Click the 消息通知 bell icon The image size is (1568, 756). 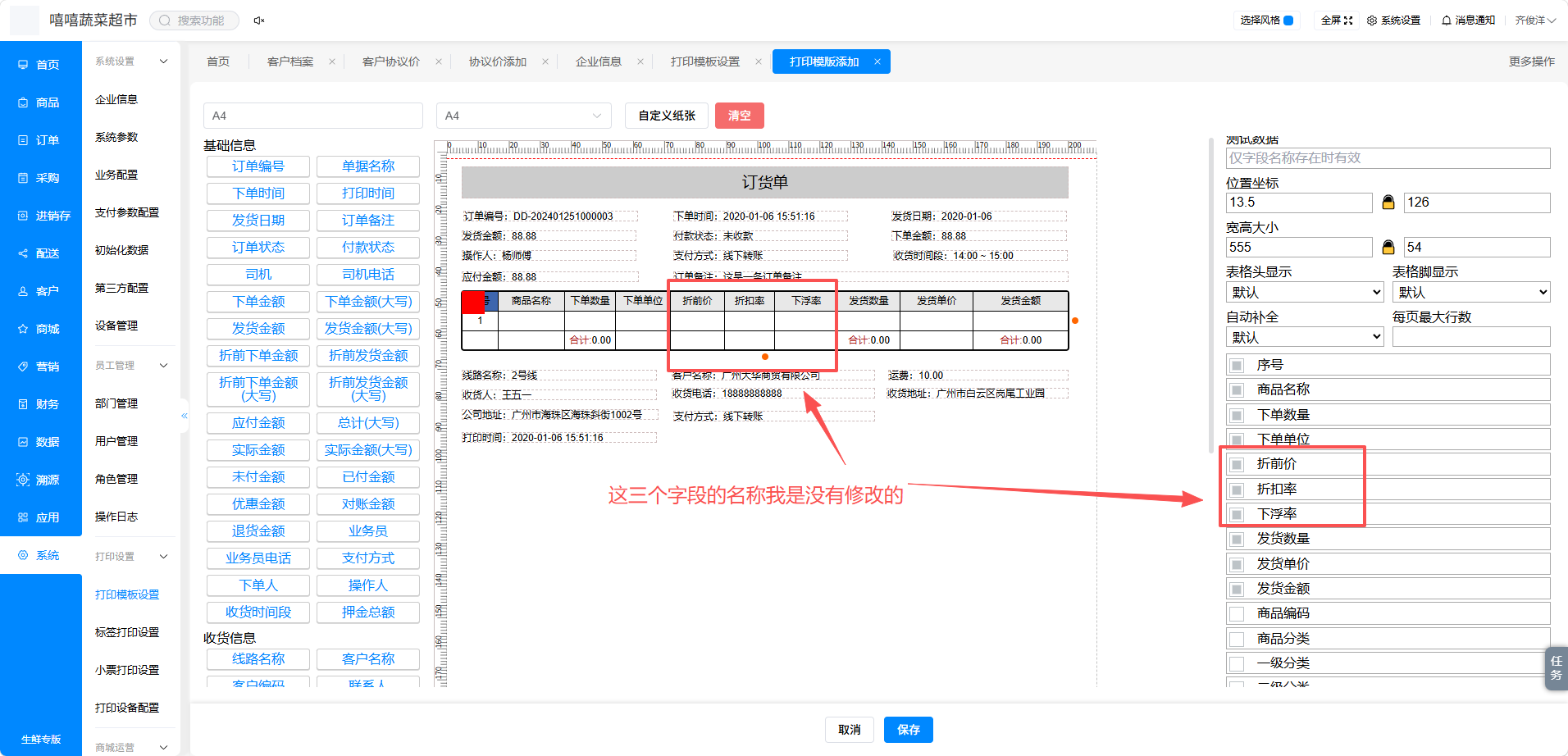click(1447, 20)
